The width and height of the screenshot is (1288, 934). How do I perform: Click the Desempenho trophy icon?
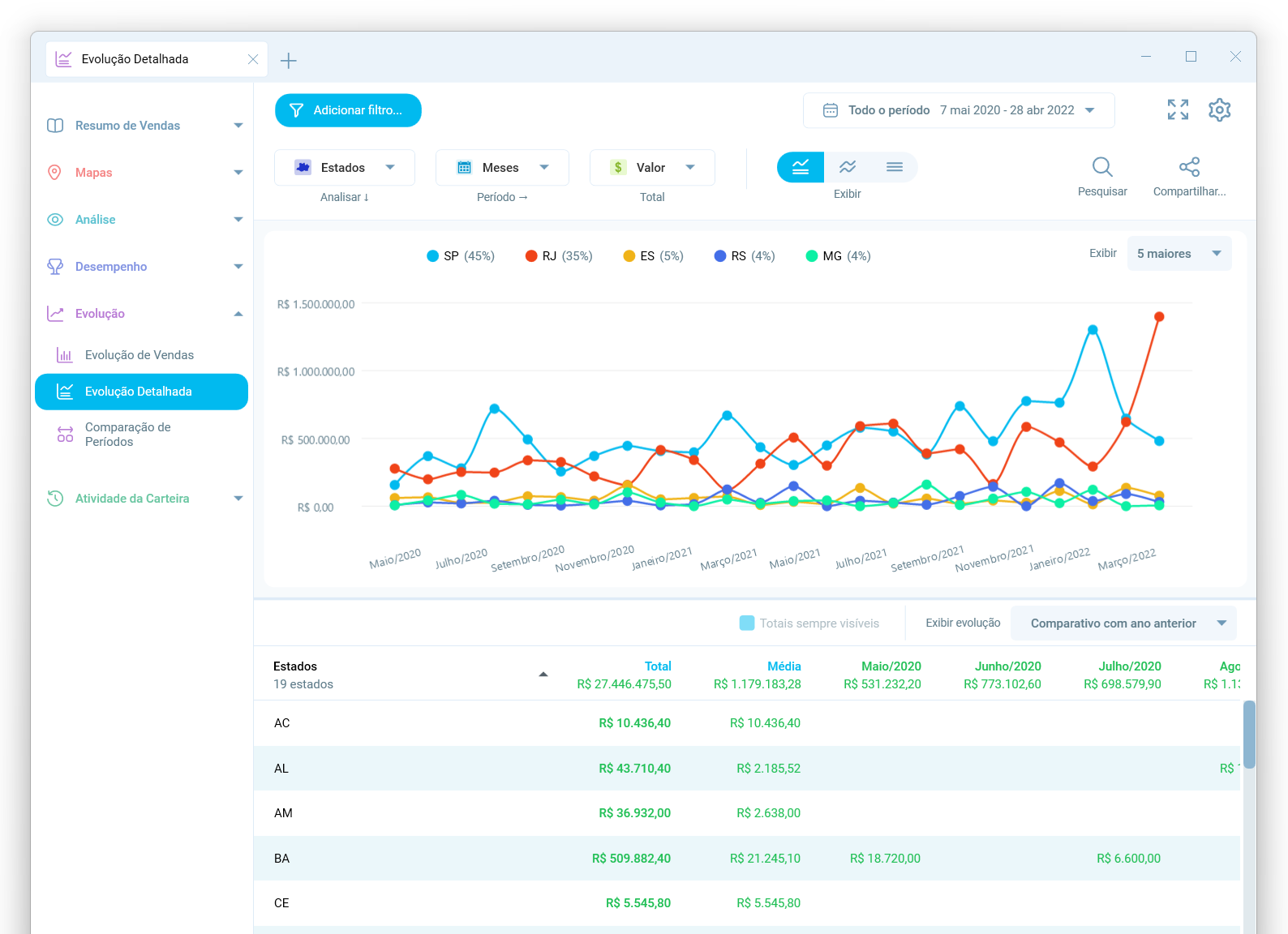55,267
